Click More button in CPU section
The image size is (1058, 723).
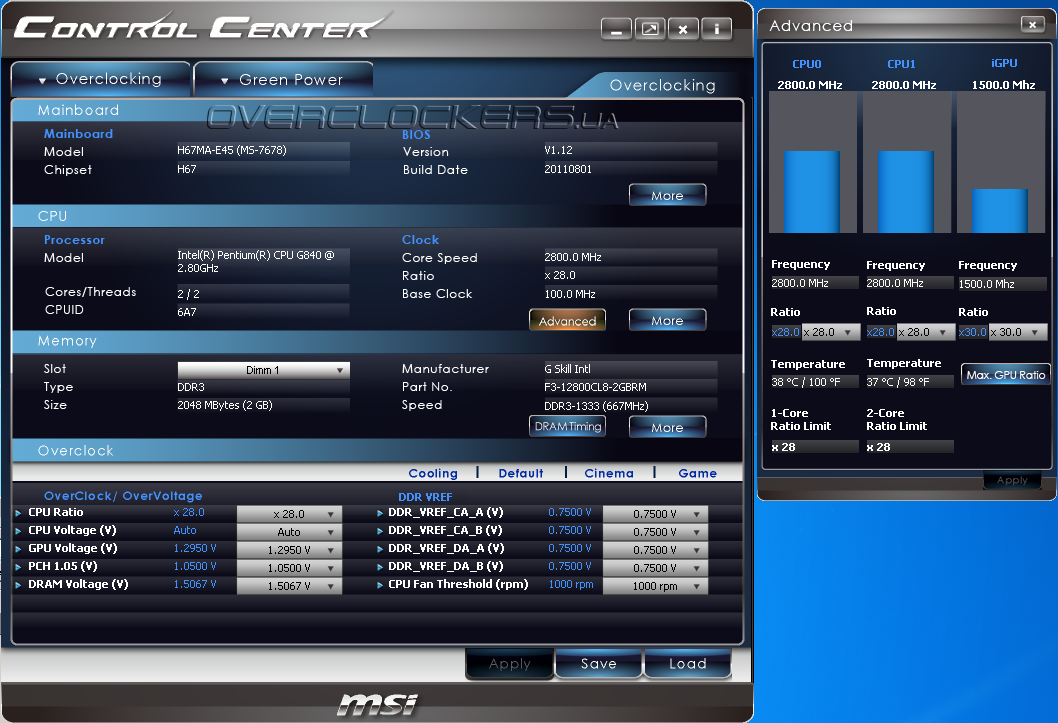(667, 321)
